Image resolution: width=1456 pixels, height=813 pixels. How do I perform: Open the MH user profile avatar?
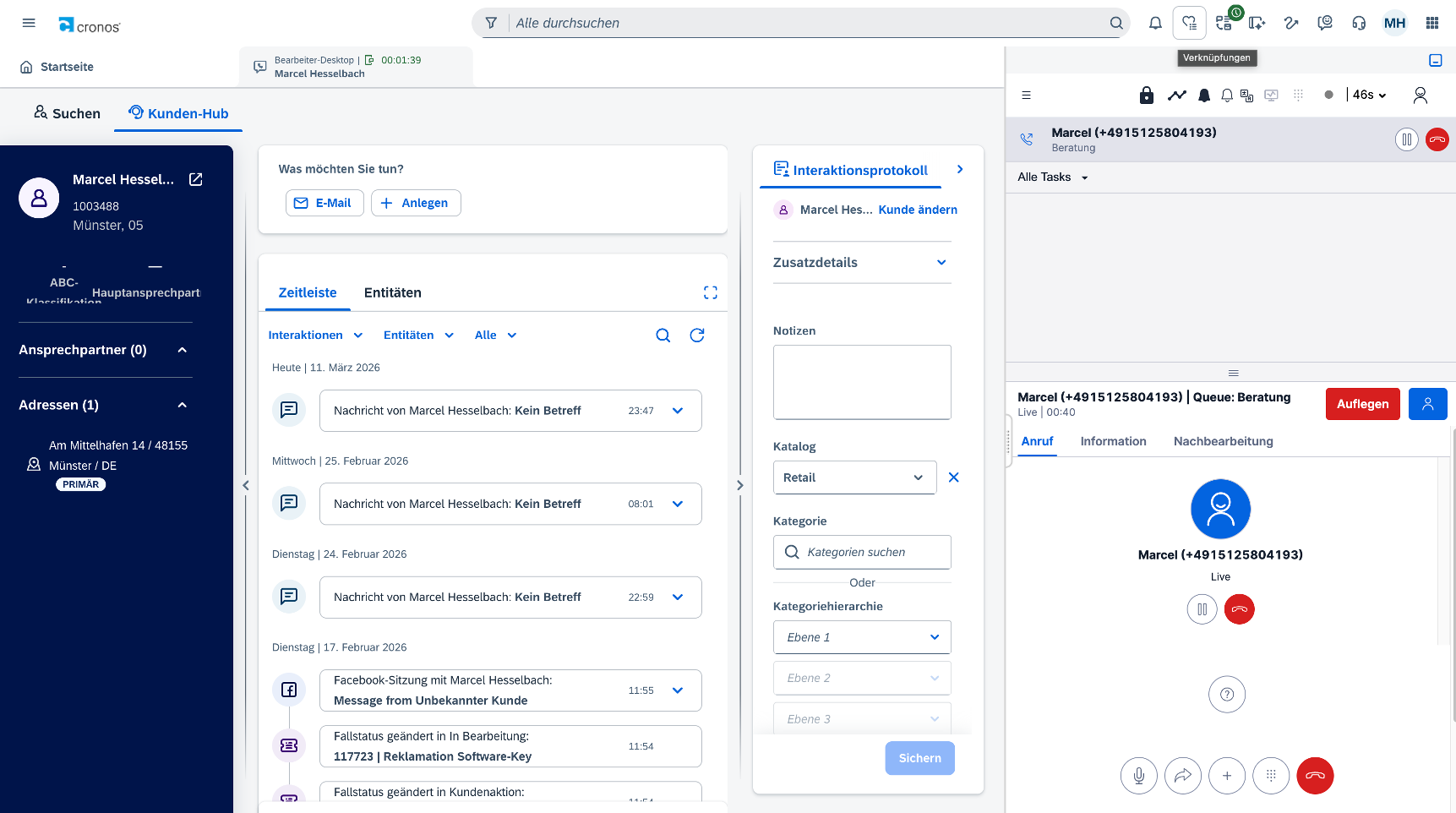click(x=1395, y=23)
